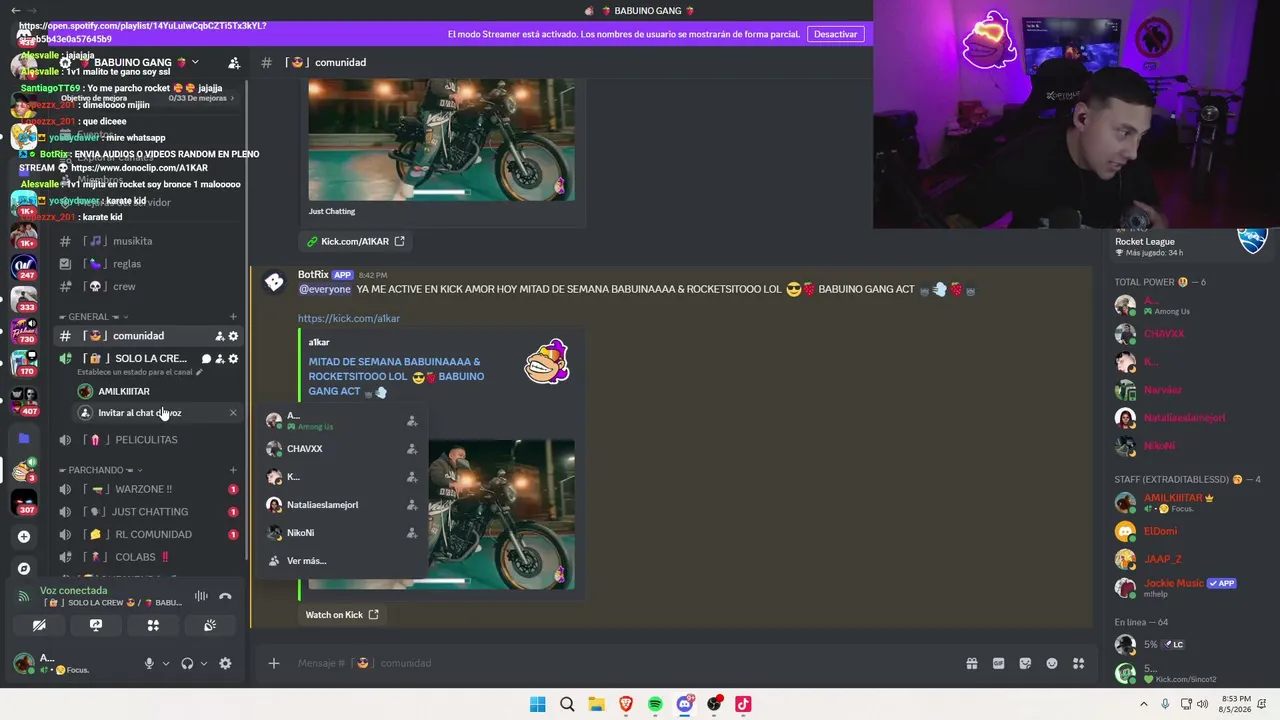Open the Kick.com/A1KAR link button
1280x720 pixels.
356,241
